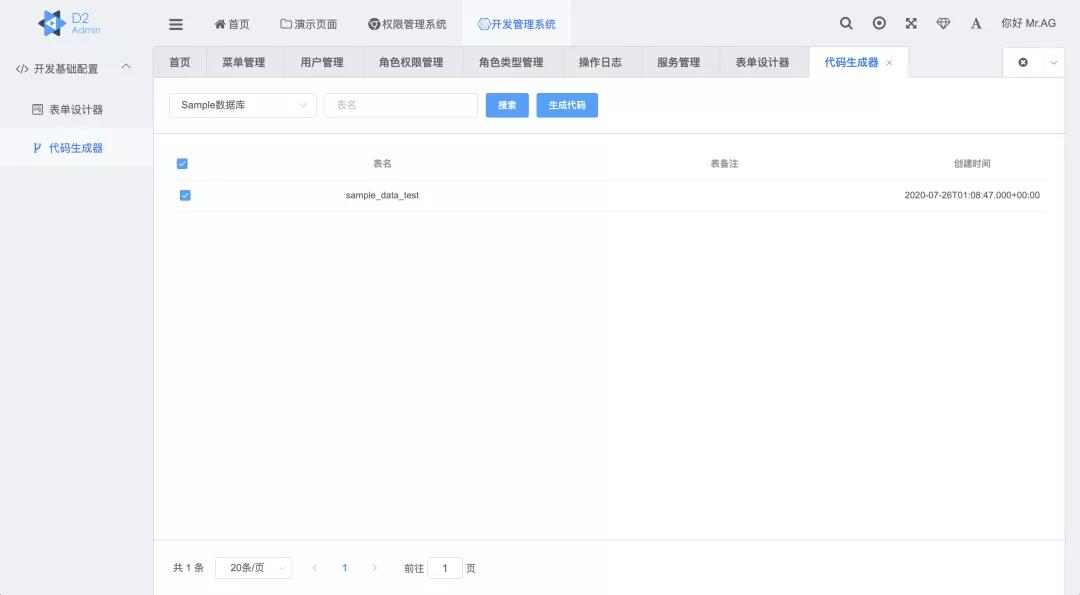Open the Sample数据库 dropdown
Viewport: 1080px width, 595px height.
point(242,104)
